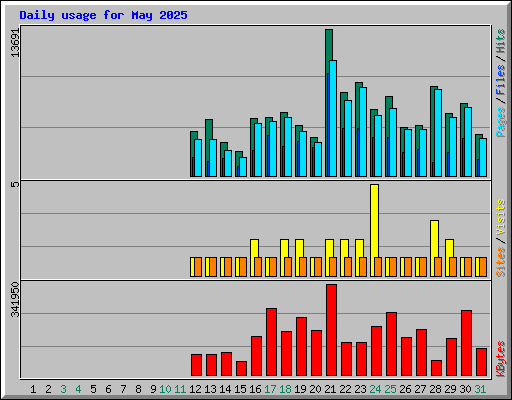This screenshot has height=400, width=512.
Task: Click the green day 3 axis label
Action: pyautogui.click(x=63, y=389)
